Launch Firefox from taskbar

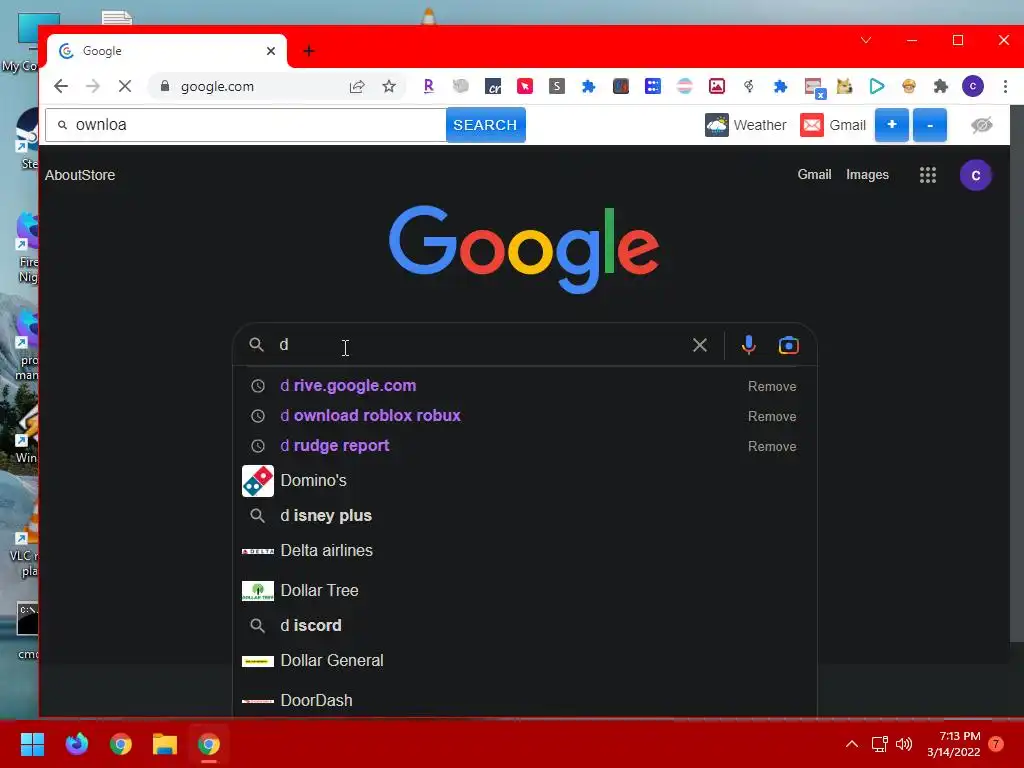pyautogui.click(x=76, y=744)
